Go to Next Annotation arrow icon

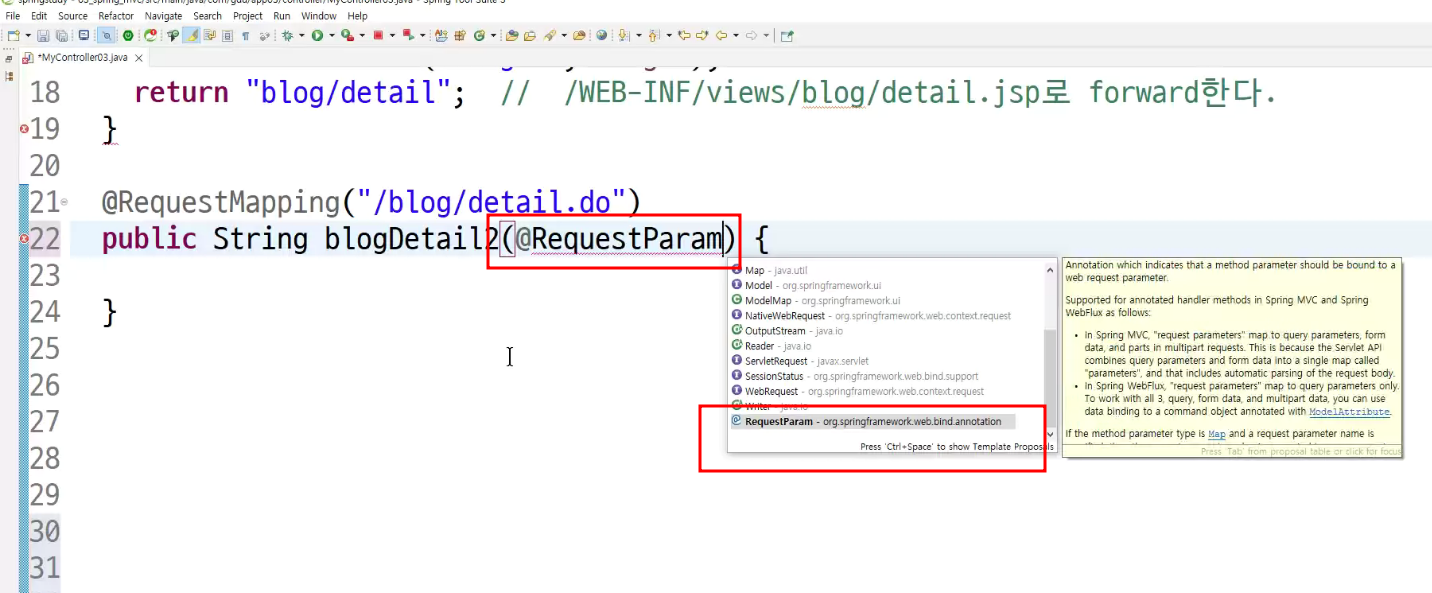point(623,35)
